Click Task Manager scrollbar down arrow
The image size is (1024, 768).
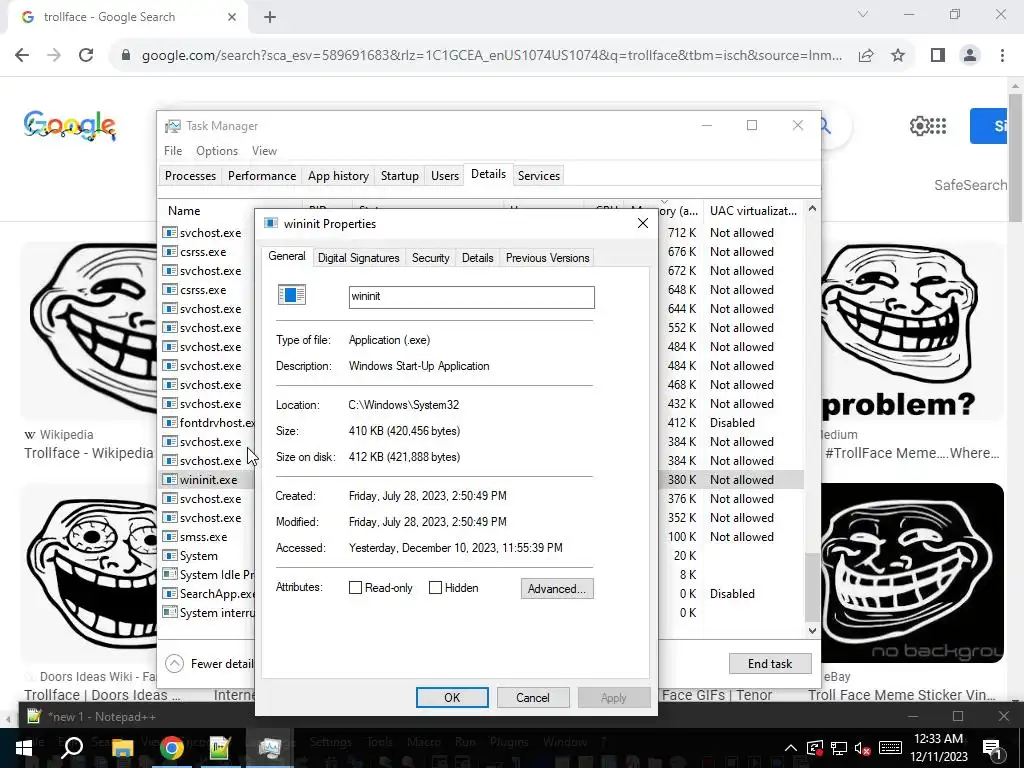pyautogui.click(x=812, y=630)
